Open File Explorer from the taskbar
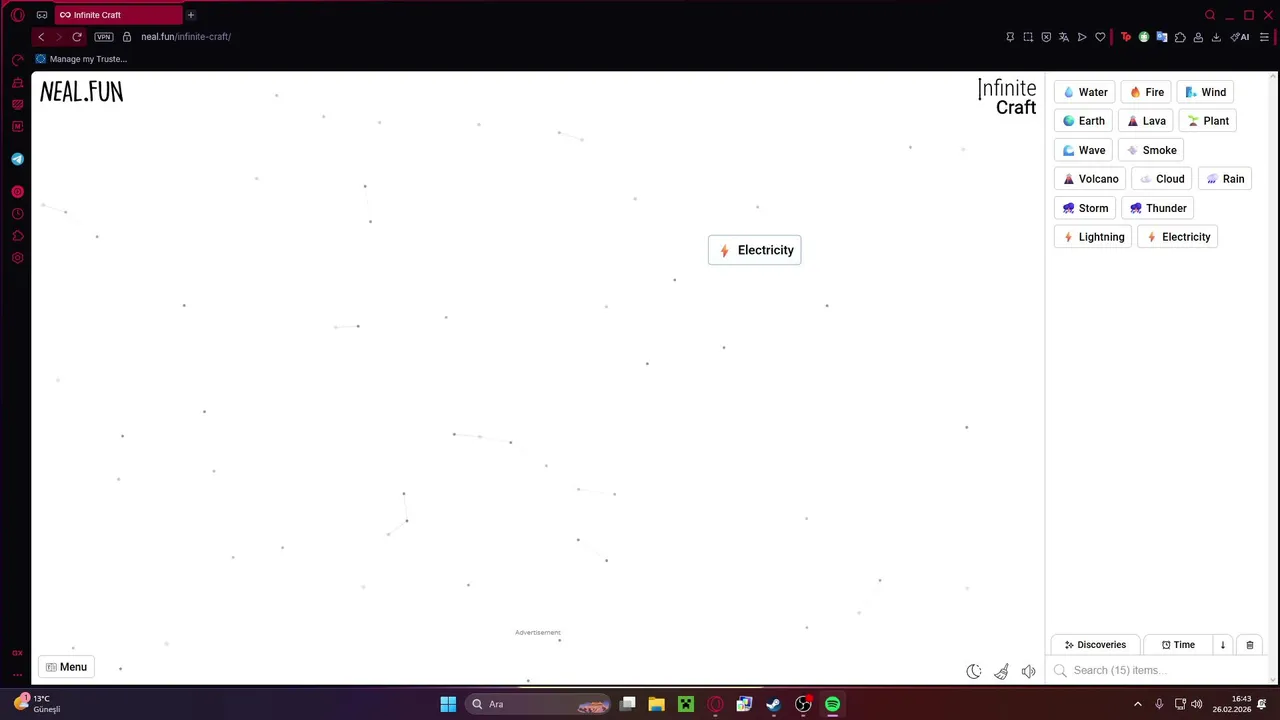Image resolution: width=1280 pixels, height=720 pixels. coord(656,704)
